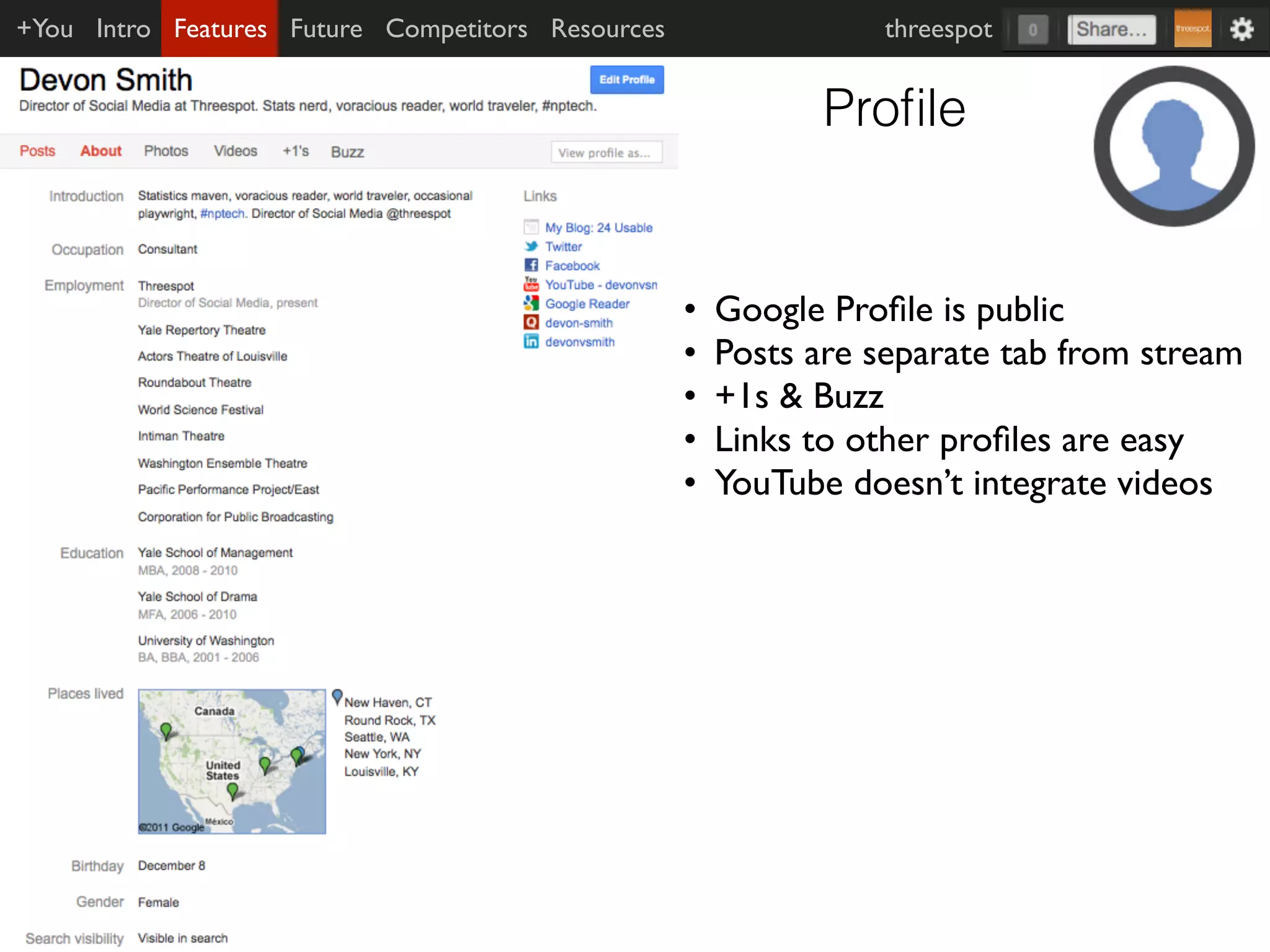Image resolution: width=1270 pixels, height=952 pixels.
Task: Open the Twitter profile link
Action: 564,247
